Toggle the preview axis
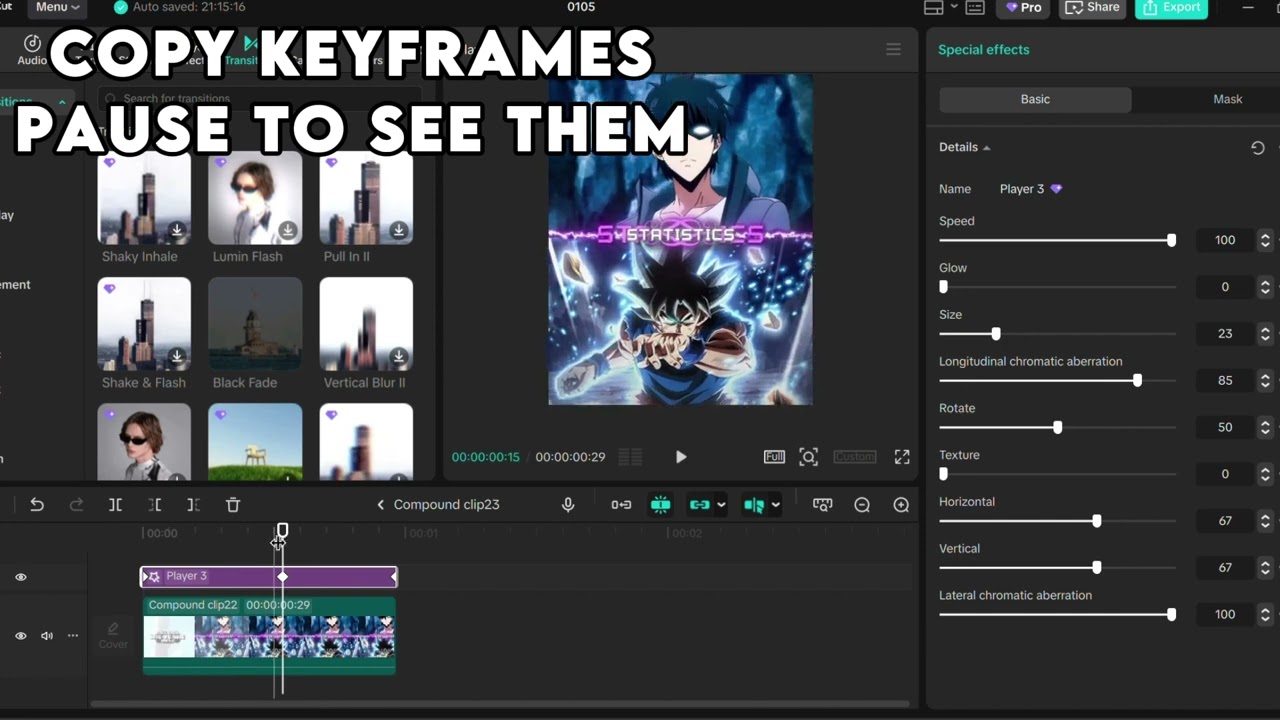The width and height of the screenshot is (1280, 720). [754, 505]
